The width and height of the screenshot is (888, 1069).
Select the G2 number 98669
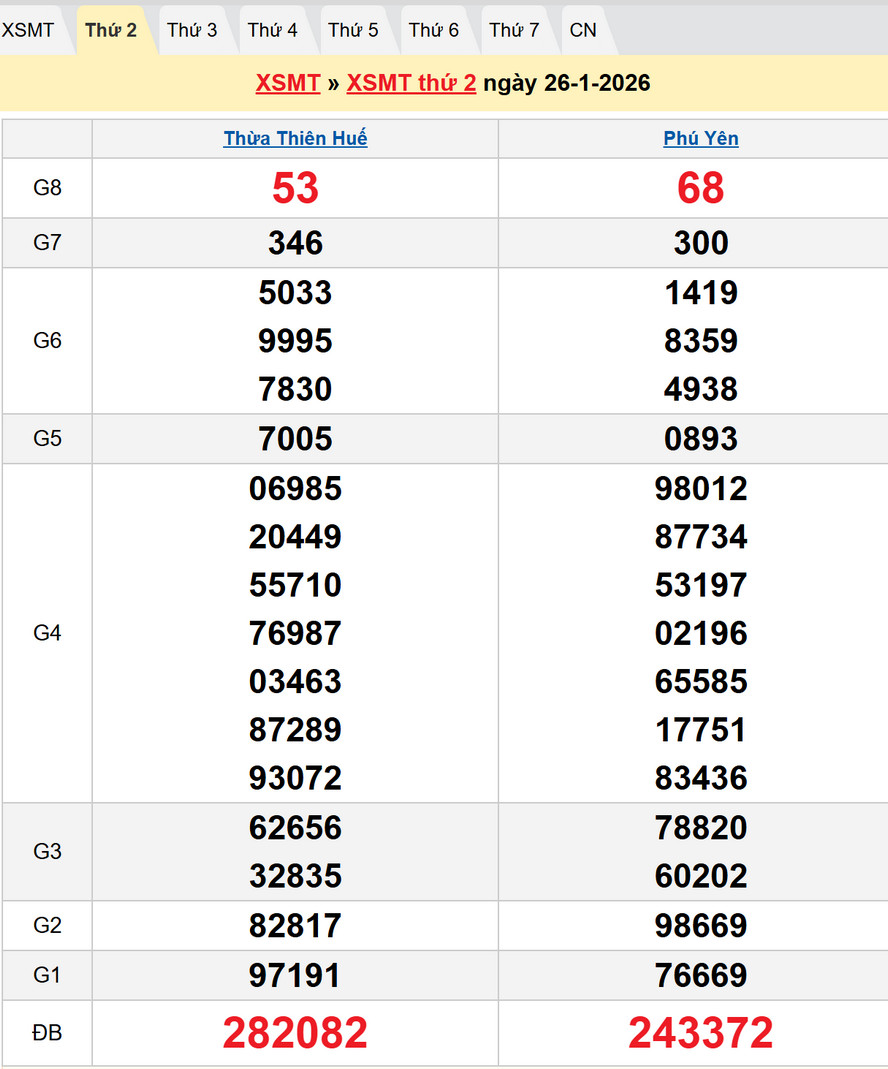pos(701,926)
